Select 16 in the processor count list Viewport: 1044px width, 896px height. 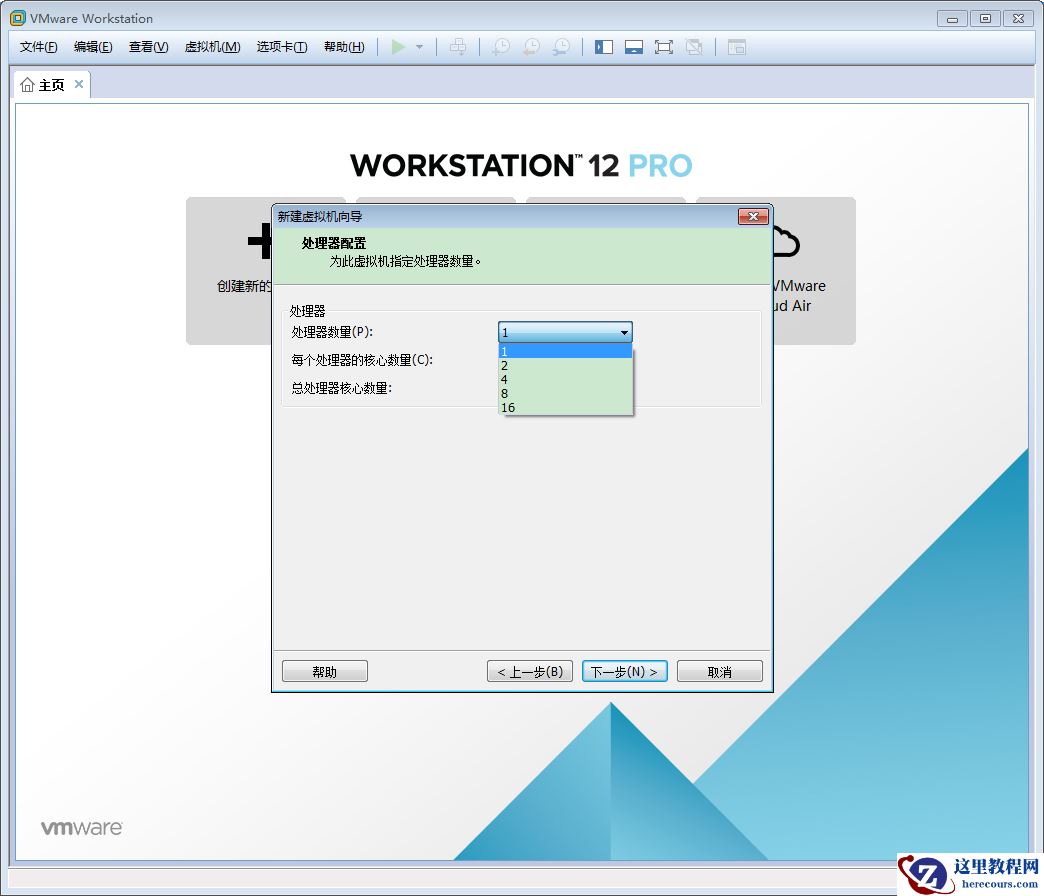pos(565,407)
